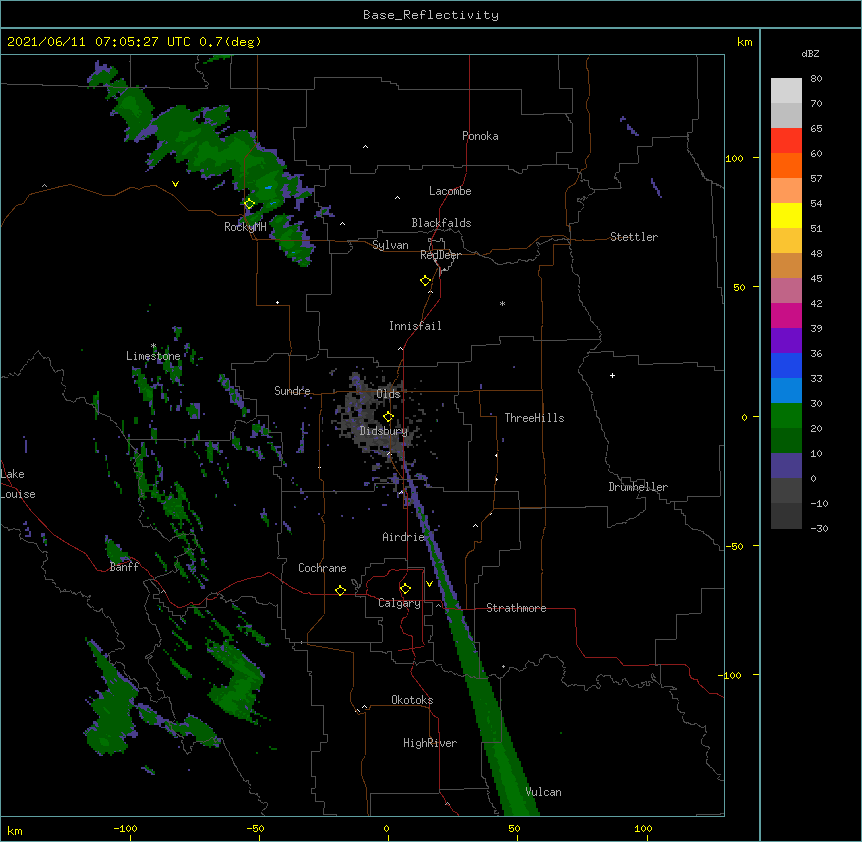Click the Drumheller town label

tap(638, 487)
